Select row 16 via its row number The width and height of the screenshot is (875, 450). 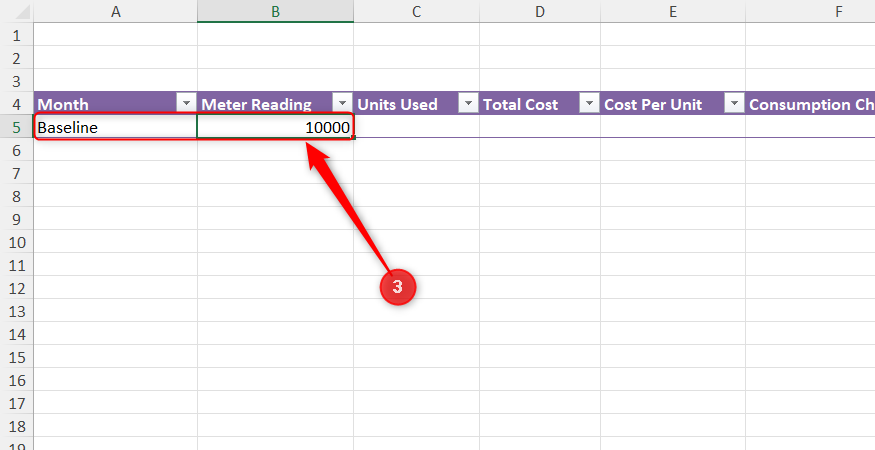[17, 380]
